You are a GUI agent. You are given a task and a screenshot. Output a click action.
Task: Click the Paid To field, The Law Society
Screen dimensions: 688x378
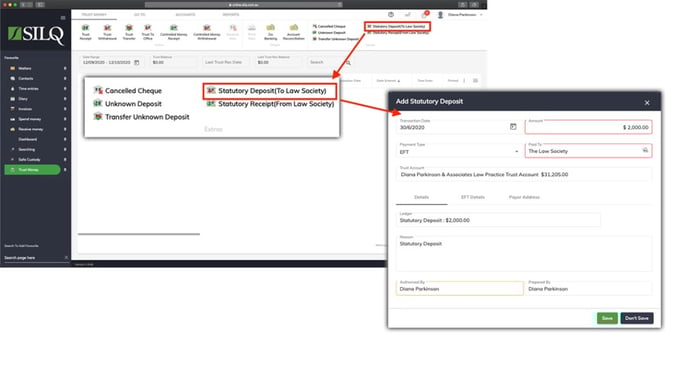click(x=588, y=151)
